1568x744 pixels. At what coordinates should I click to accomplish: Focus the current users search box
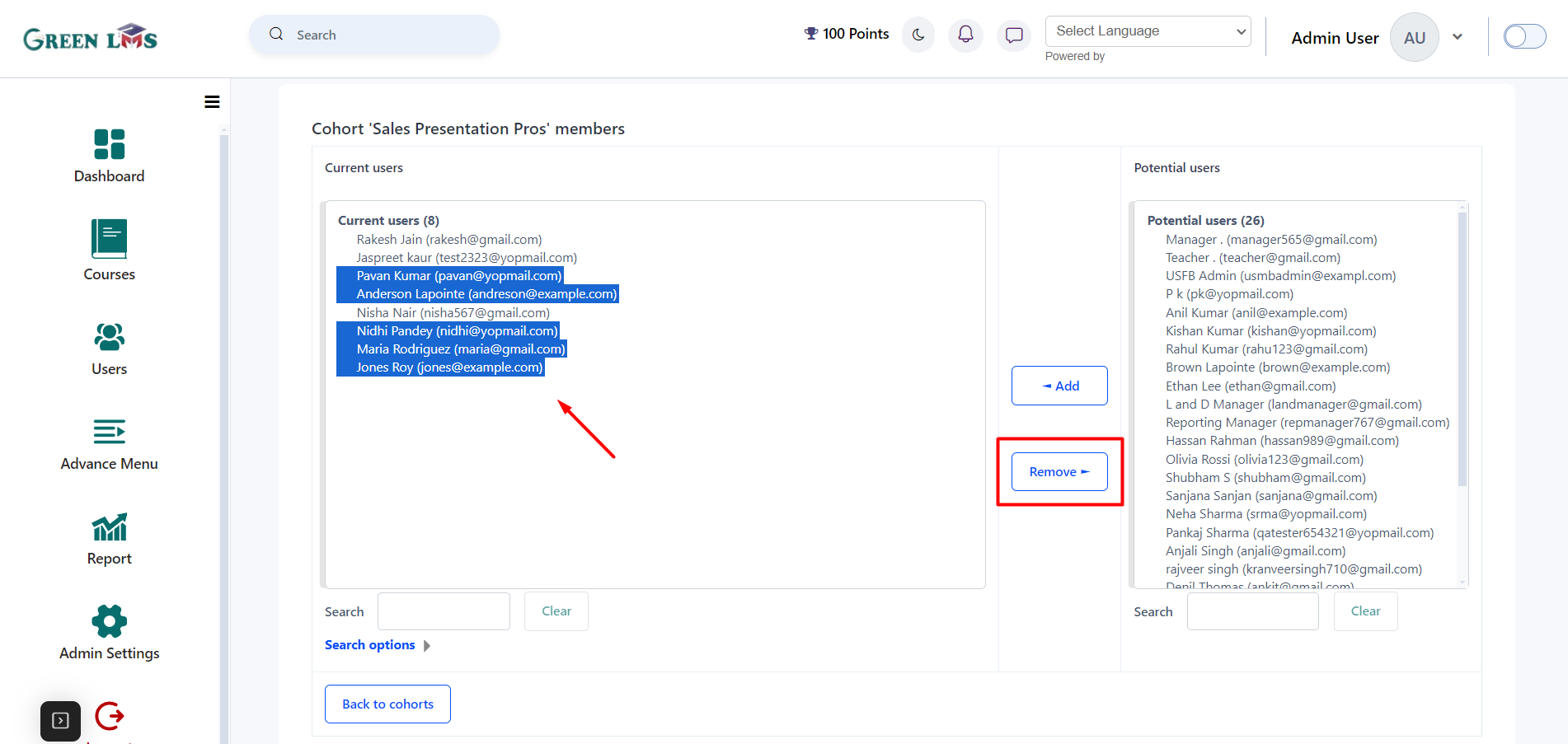[444, 611]
